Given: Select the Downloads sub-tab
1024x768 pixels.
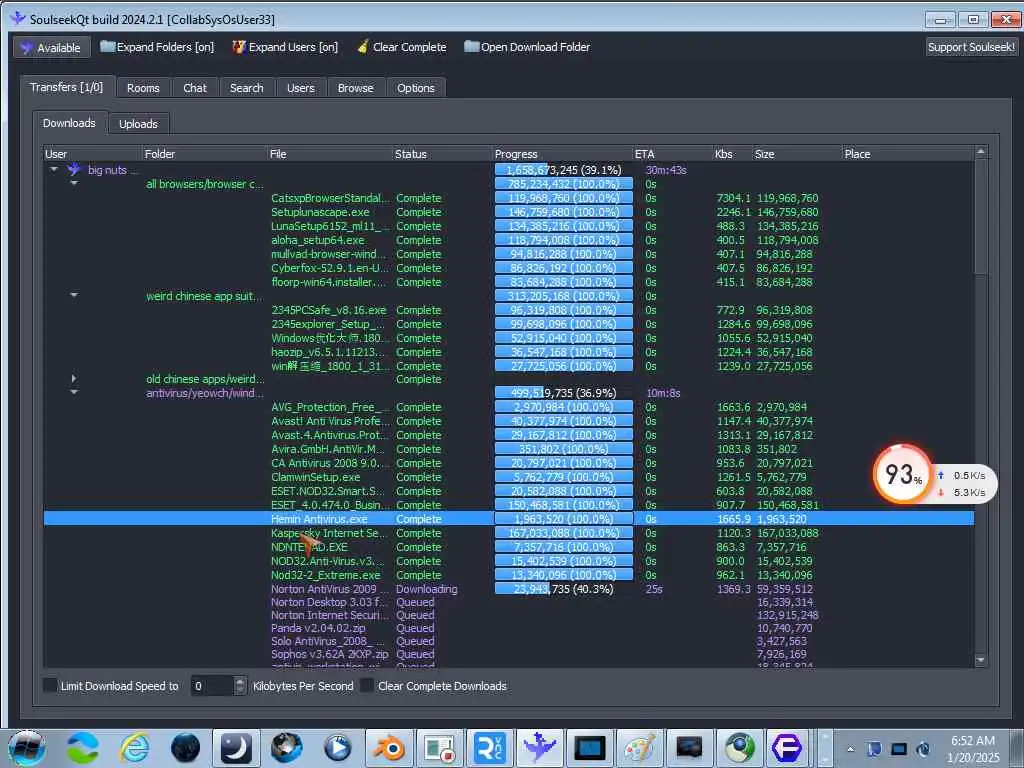Looking at the screenshot, I should 69,123.
